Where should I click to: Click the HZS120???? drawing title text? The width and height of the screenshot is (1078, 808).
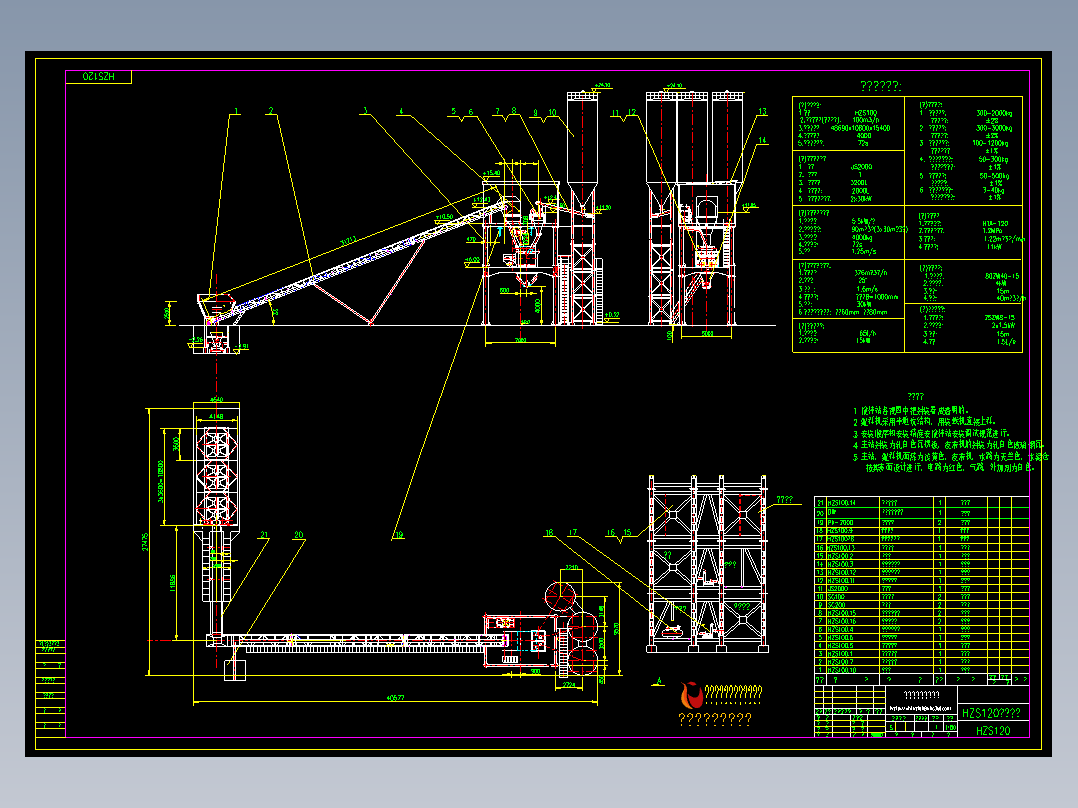(991, 713)
